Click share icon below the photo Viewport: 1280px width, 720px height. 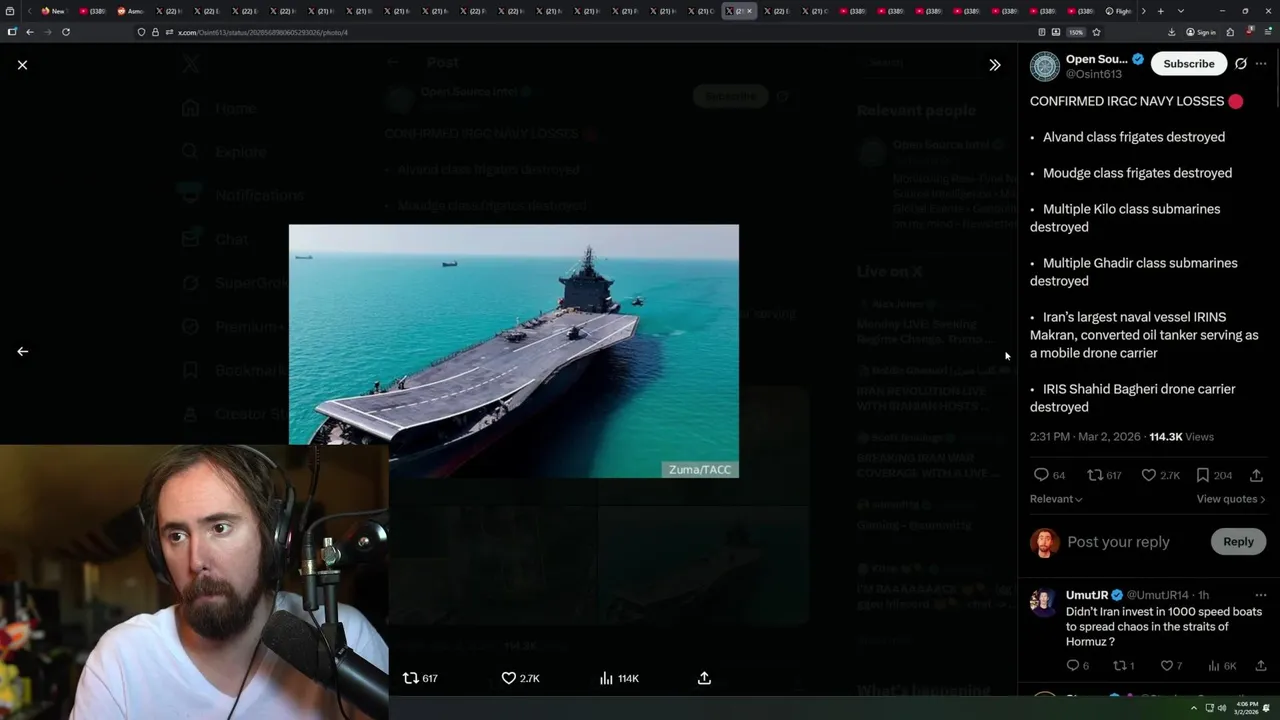pyautogui.click(x=704, y=678)
